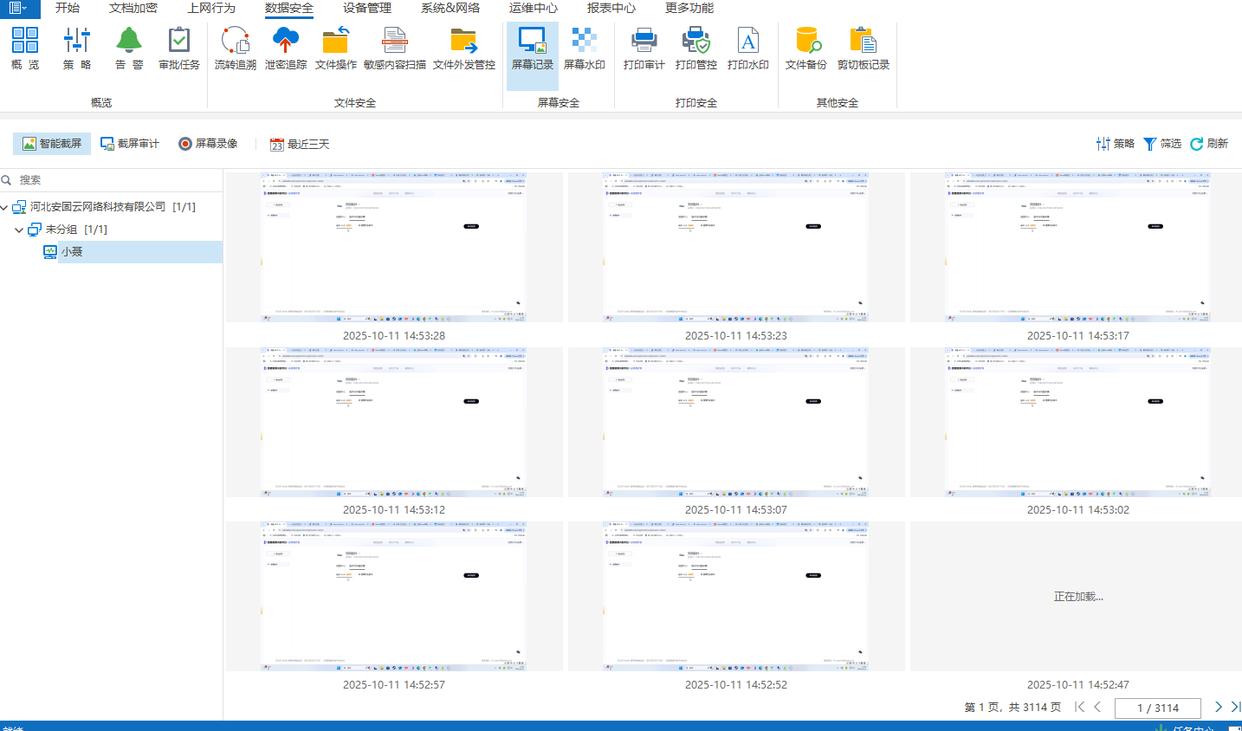Open the 策略 policy icon in ribbon

(77, 49)
